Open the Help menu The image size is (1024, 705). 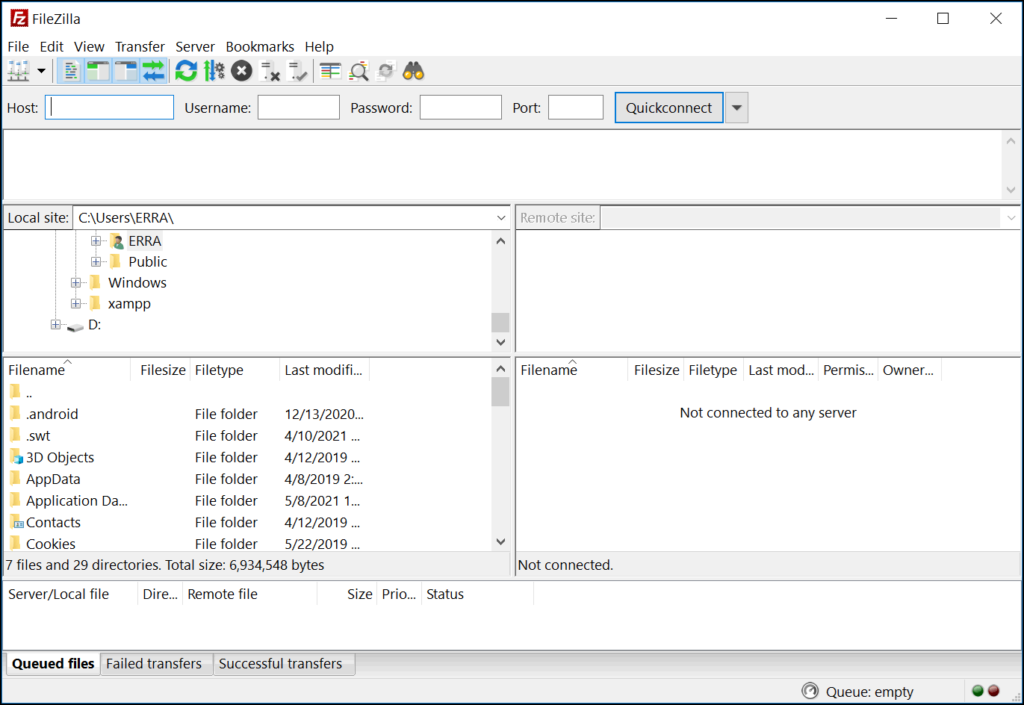point(319,47)
